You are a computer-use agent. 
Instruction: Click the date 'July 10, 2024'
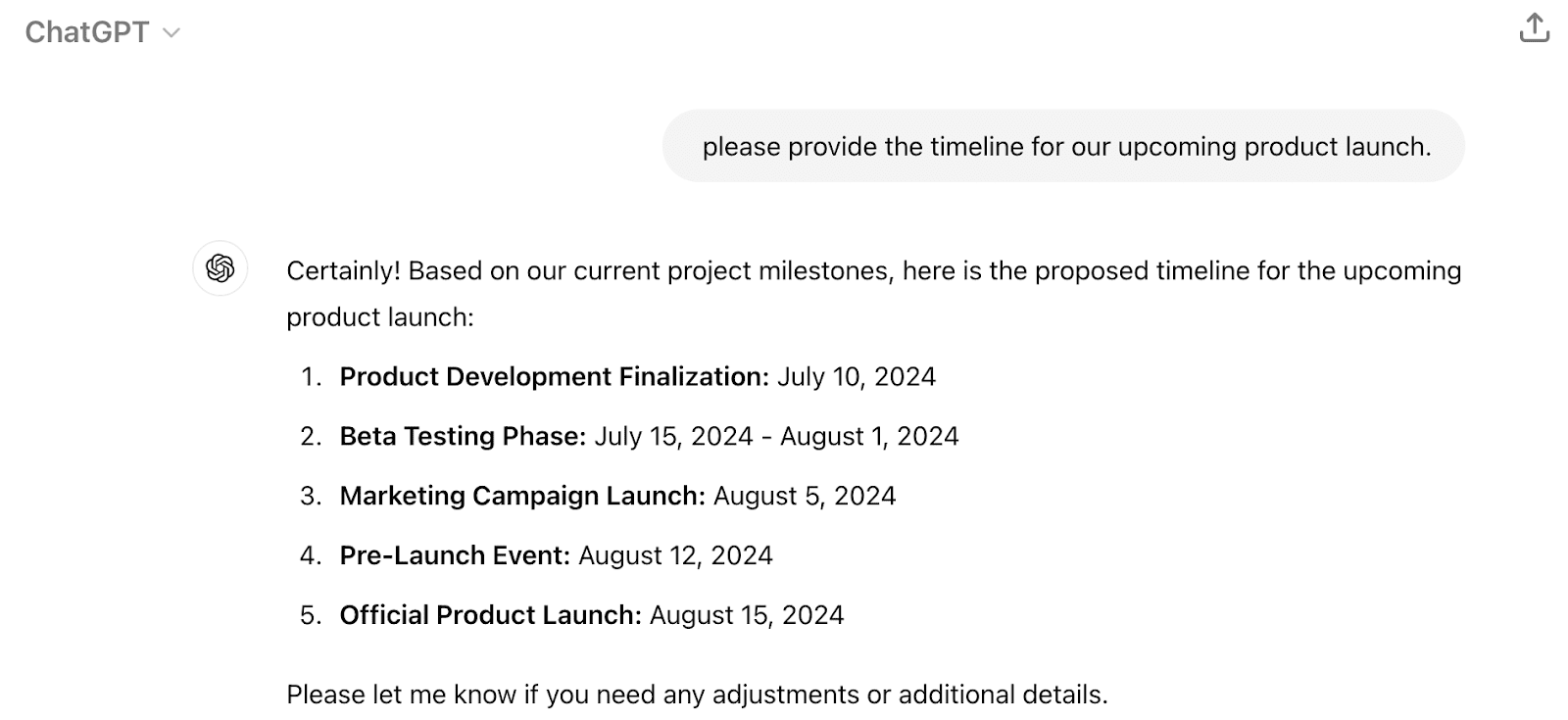[x=857, y=377]
